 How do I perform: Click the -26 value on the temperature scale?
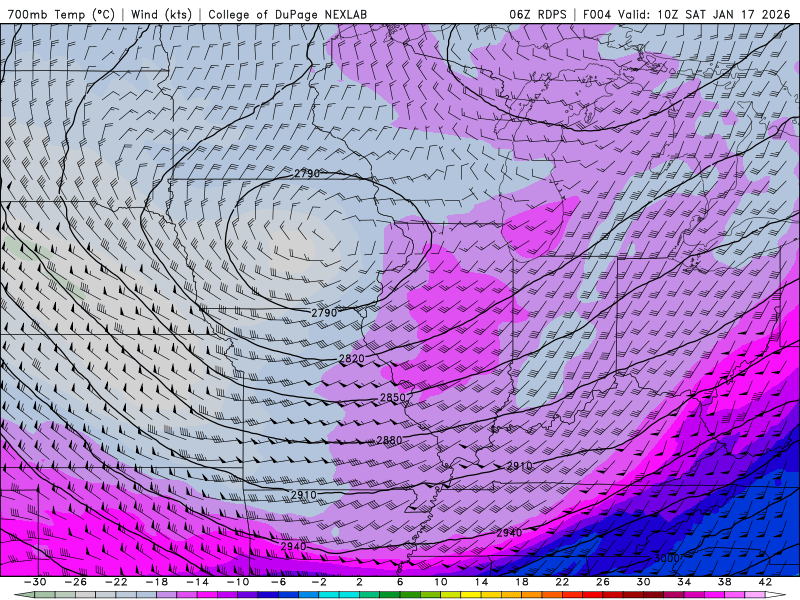pyautogui.click(x=76, y=582)
